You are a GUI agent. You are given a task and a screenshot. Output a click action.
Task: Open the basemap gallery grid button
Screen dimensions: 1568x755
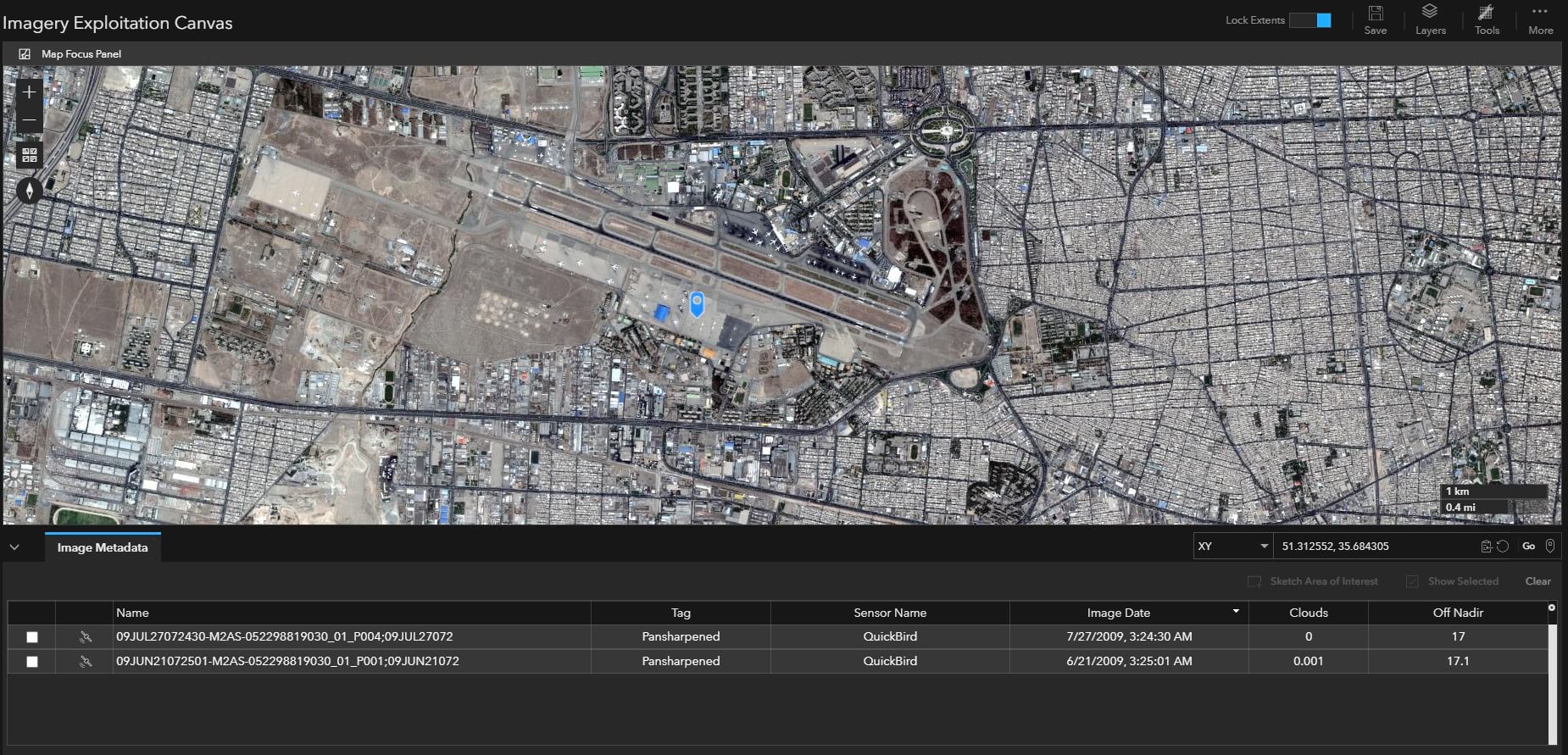[30, 155]
